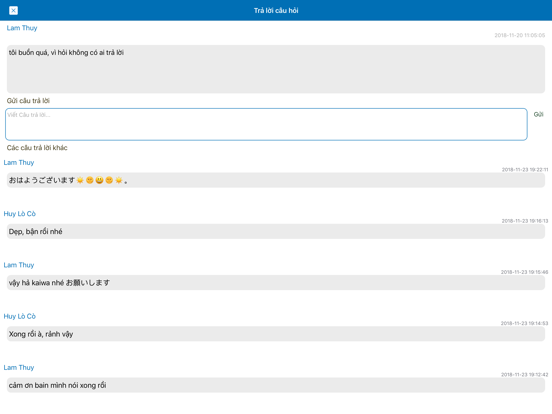552x414 pixels.
Task: Click the 'Trả lời câu hỏi' title
Action: coord(276,11)
